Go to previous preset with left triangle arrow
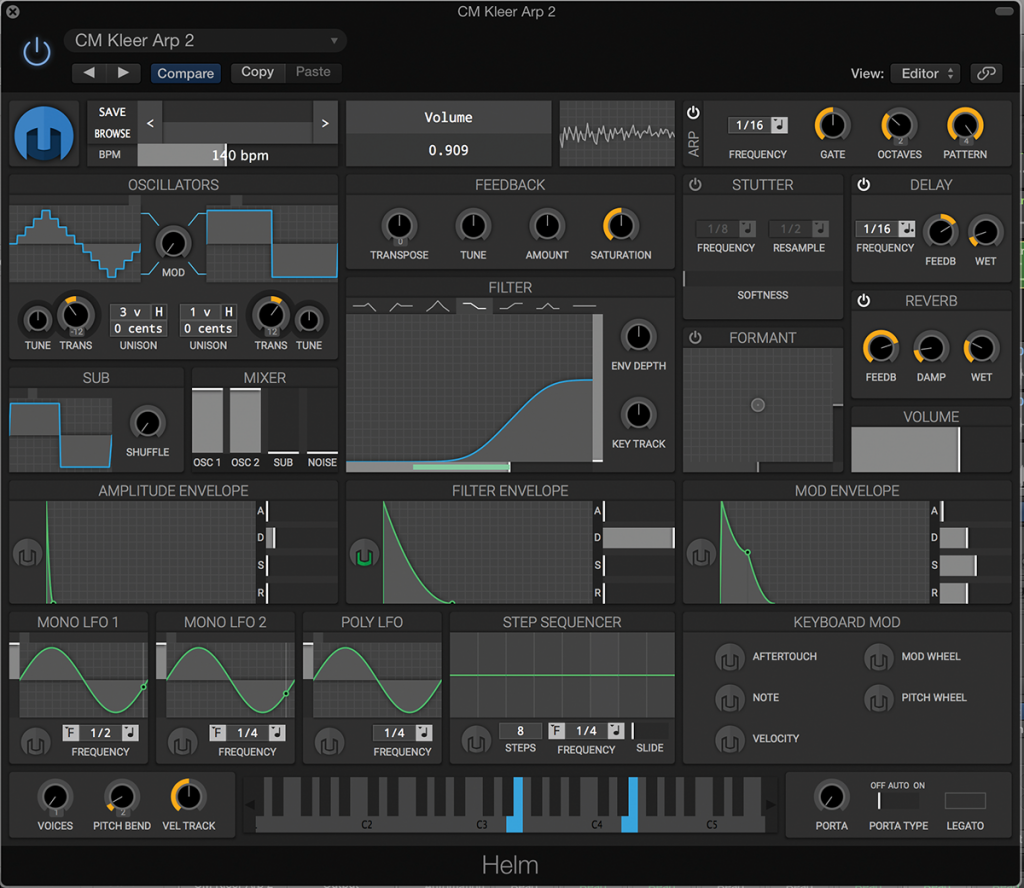Screen dimensions: 1024x888 [x=89, y=72]
